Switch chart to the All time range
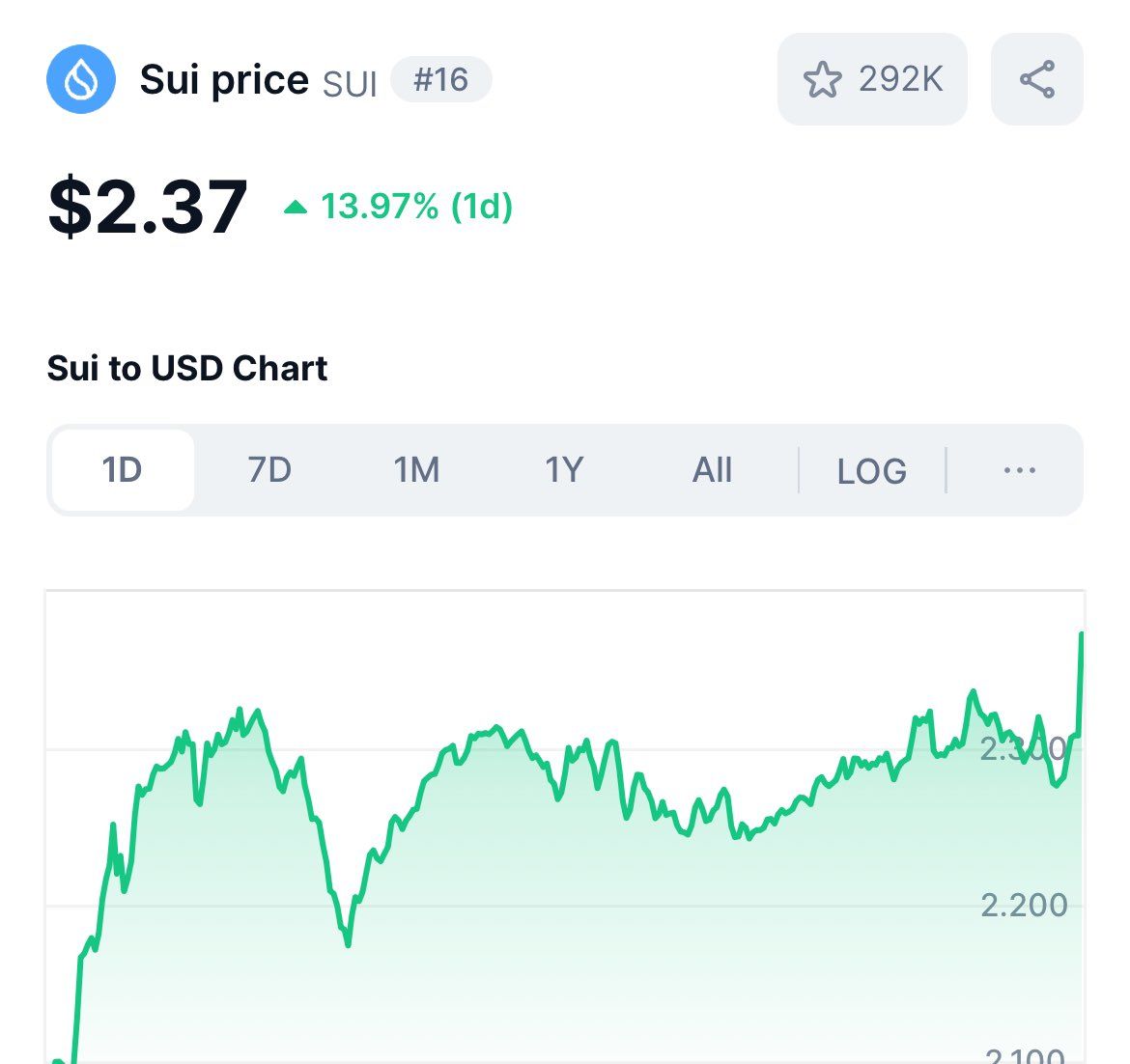The height and width of the screenshot is (1064, 1130). tap(712, 470)
